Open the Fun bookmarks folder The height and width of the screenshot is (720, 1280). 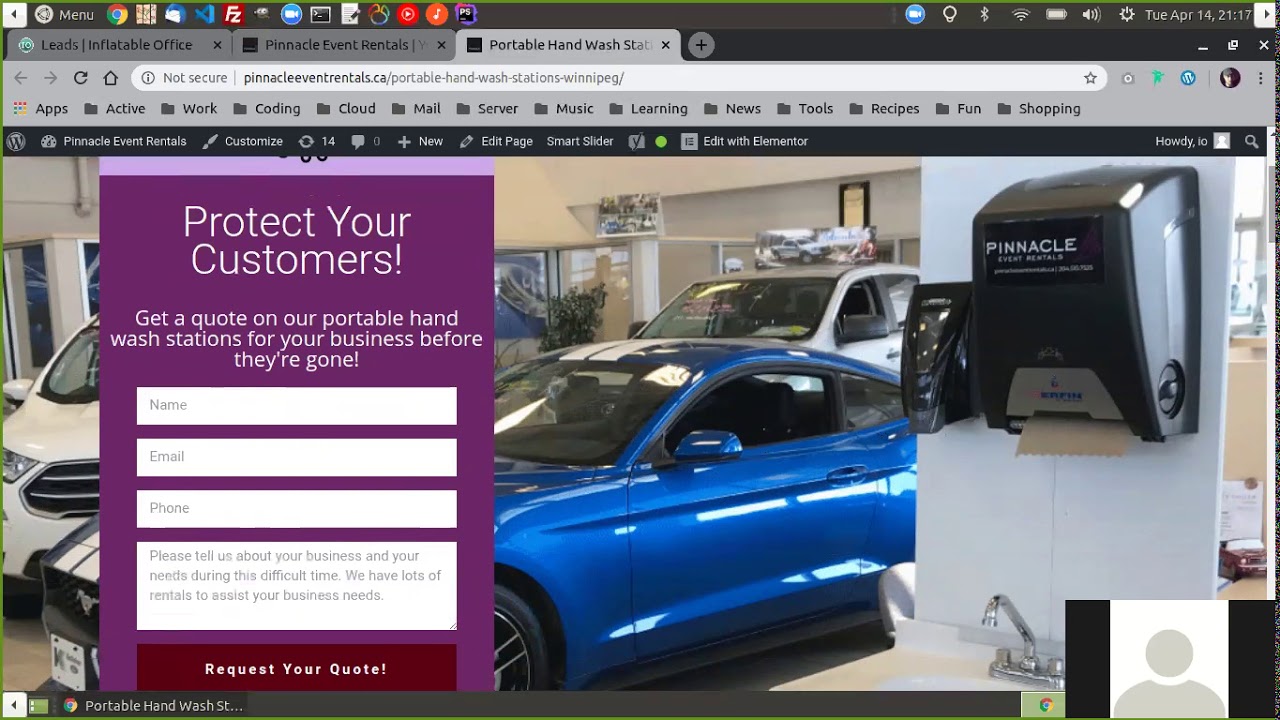point(958,108)
